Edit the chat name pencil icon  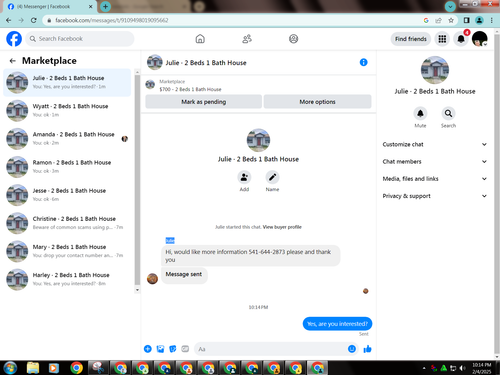272,177
